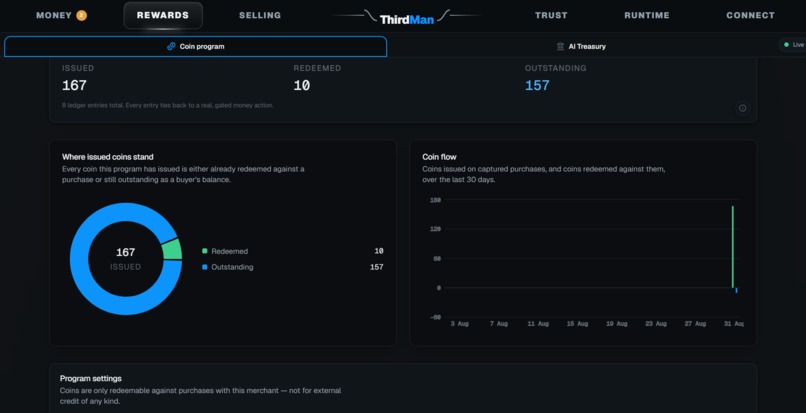Image resolution: width=806 pixels, height=413 pixels.
Task: Click the legend value 10 for Redeemed
Action: [379, 252]
